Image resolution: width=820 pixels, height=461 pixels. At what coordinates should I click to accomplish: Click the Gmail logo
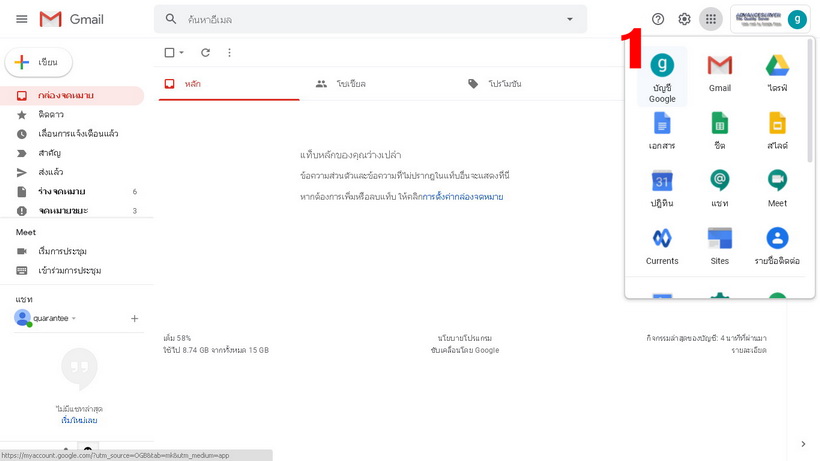[72, 19]
